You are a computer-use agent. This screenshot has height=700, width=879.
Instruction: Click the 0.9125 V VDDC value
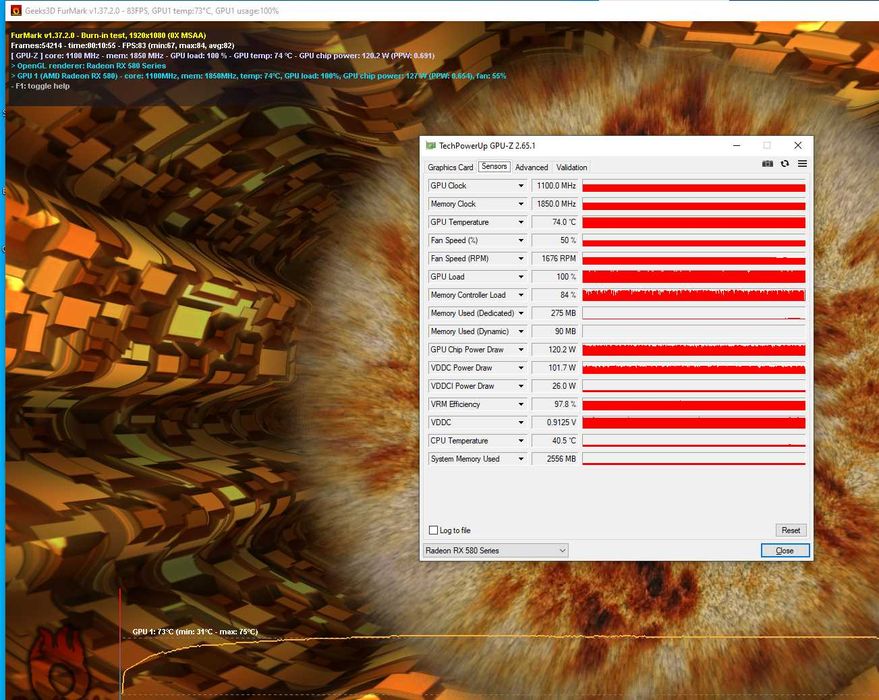point(555,423)
